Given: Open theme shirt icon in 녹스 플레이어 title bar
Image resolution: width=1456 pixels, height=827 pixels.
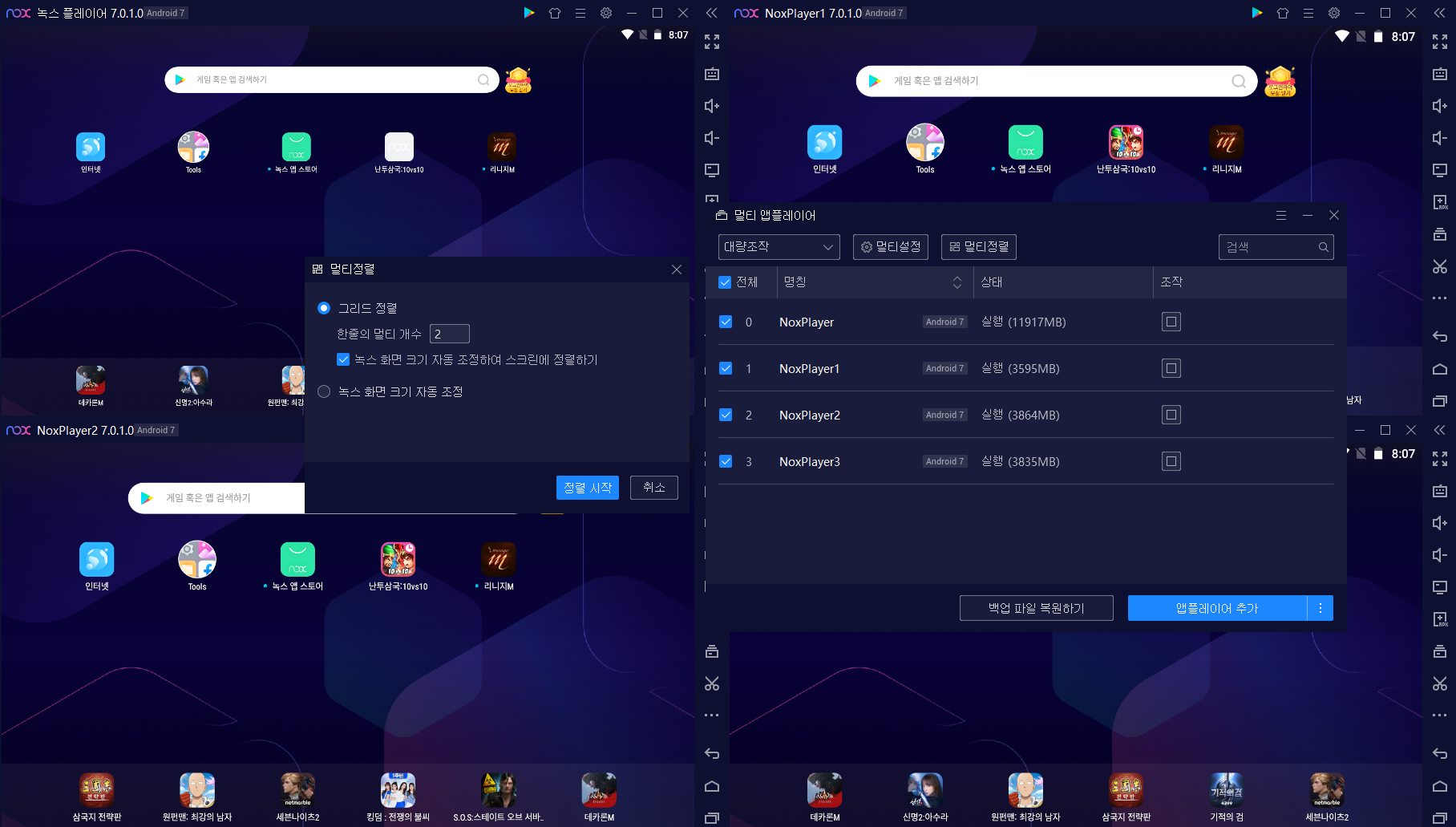Looking at the screenshot, I should (x=555, y=13).
